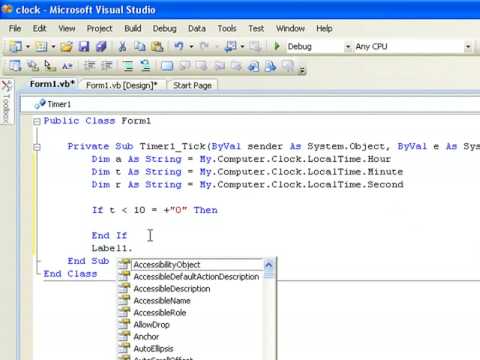
Task: Click the Undo arrow icon
Action: coord(179,46)
